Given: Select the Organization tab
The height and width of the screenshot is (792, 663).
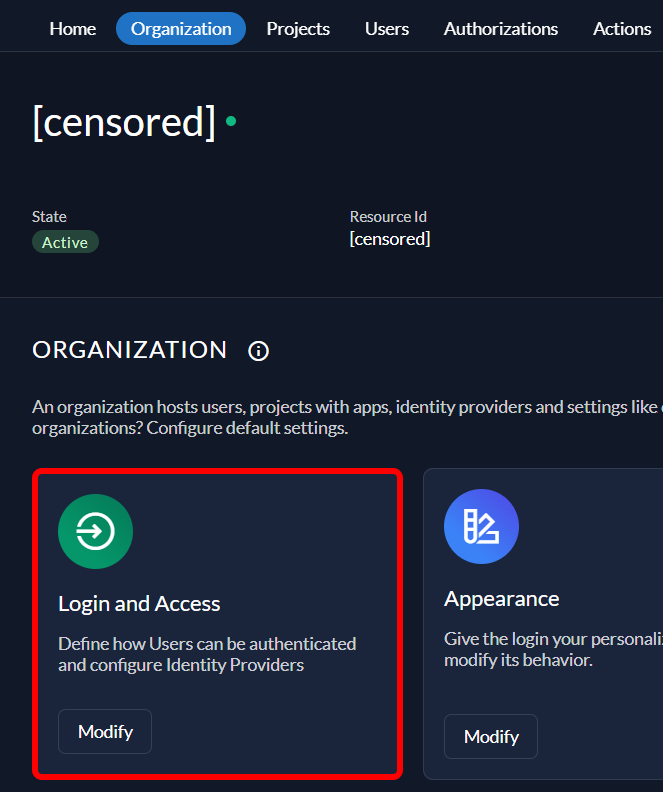Looking at the screenshot, I should 181,29.
